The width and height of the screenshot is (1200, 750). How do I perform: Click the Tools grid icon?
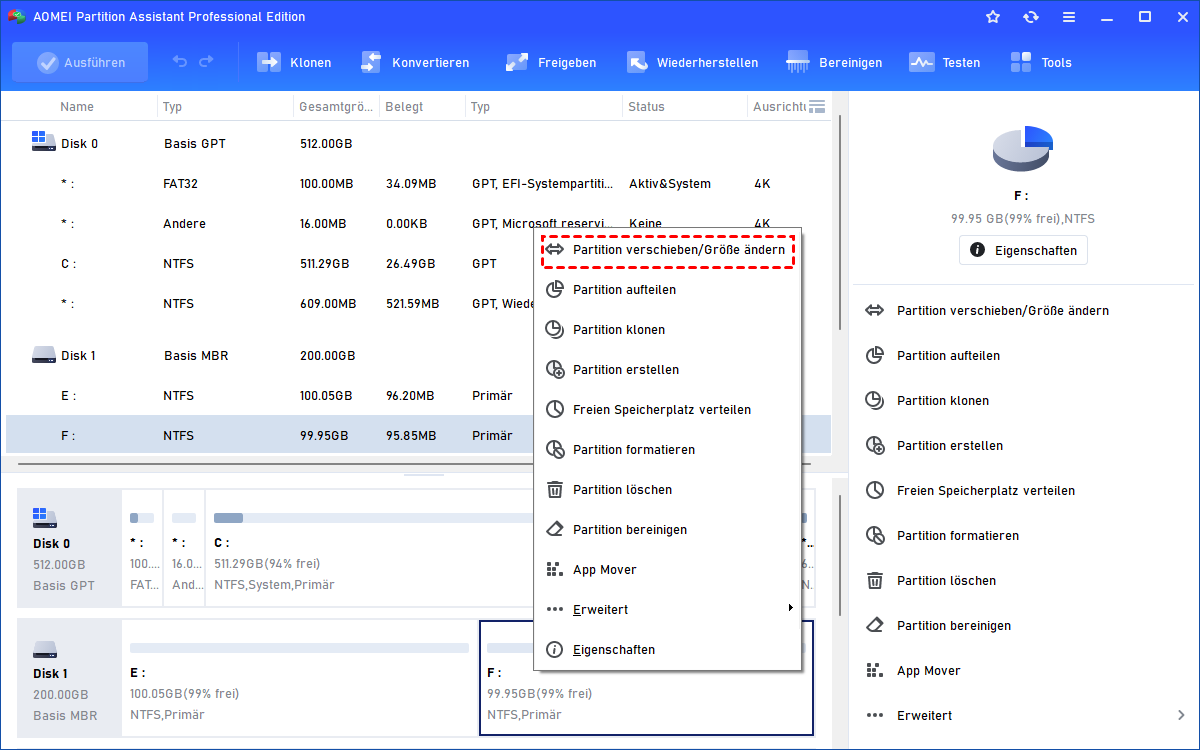click(x=1021, y=62)
